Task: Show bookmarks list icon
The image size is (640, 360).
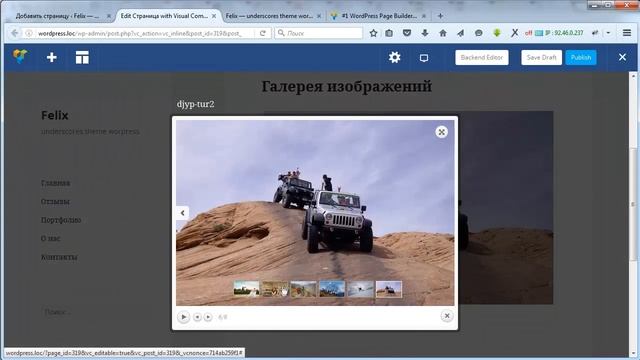Action: point(389,33)
